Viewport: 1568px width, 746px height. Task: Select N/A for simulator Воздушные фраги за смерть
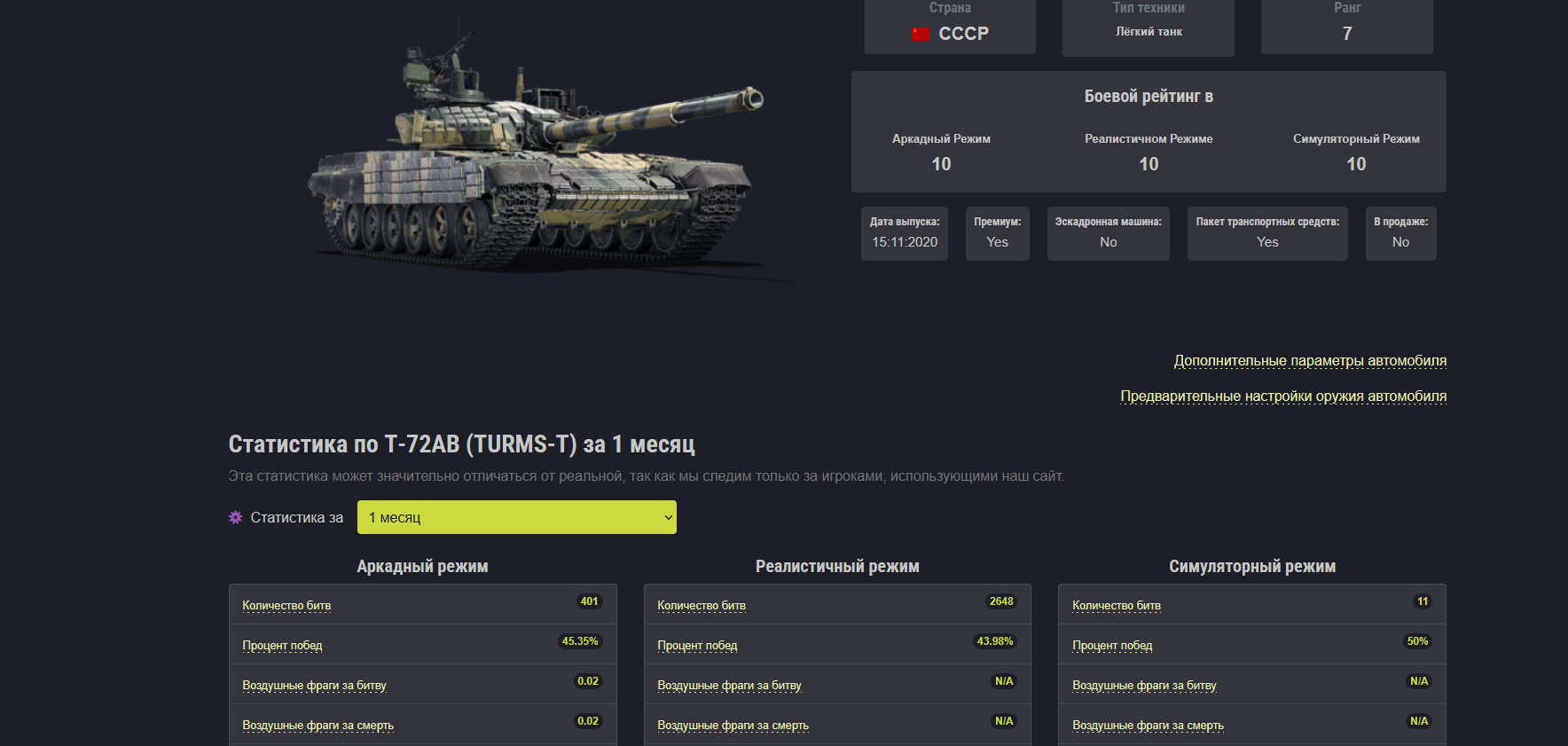(1419, 721)
